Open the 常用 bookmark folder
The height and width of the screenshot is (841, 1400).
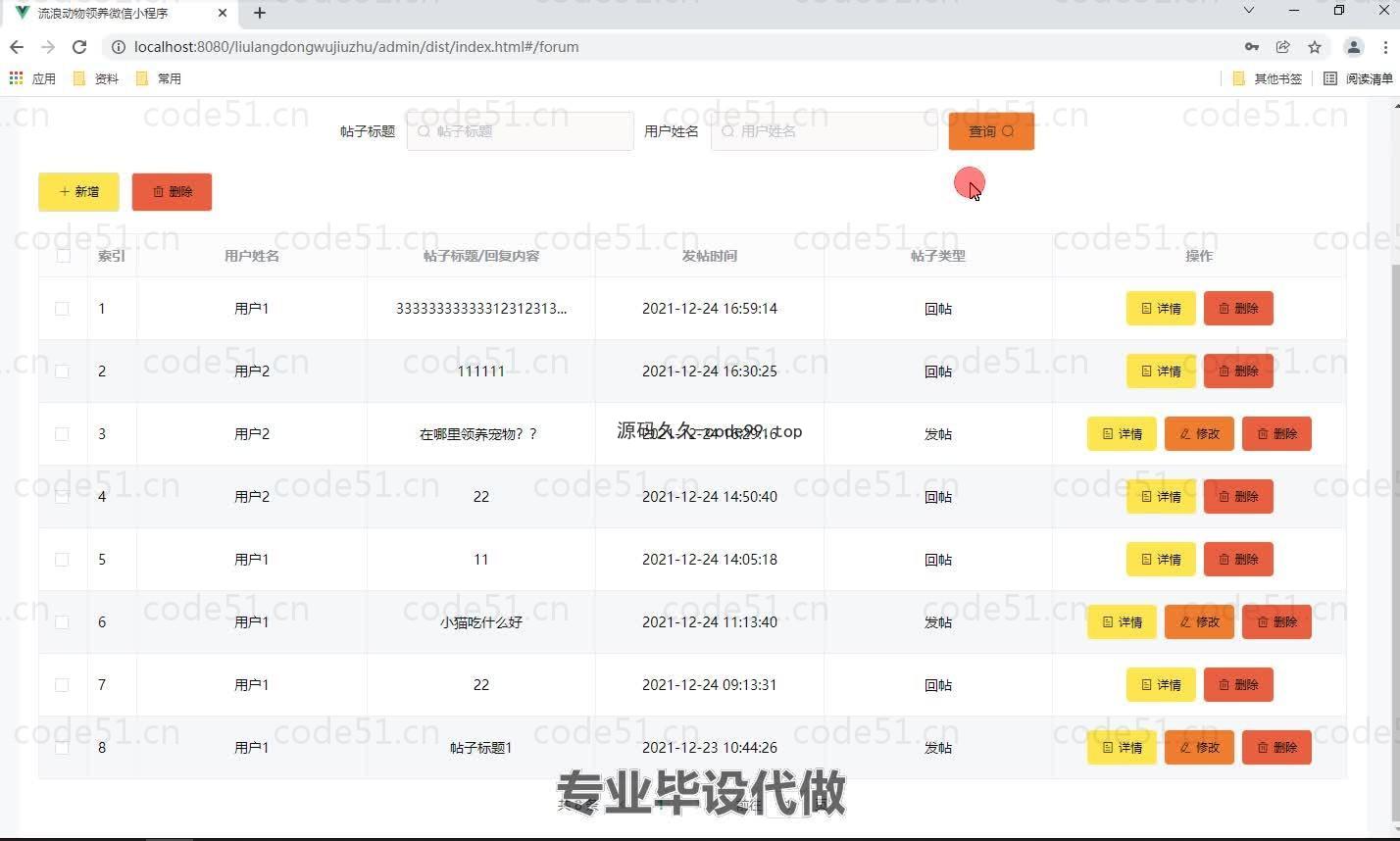pos(159,78)
